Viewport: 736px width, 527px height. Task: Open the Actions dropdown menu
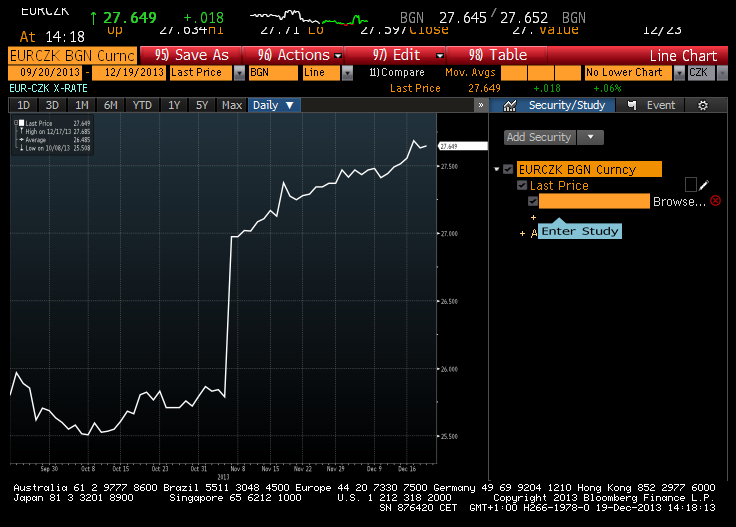pos(337,55)
